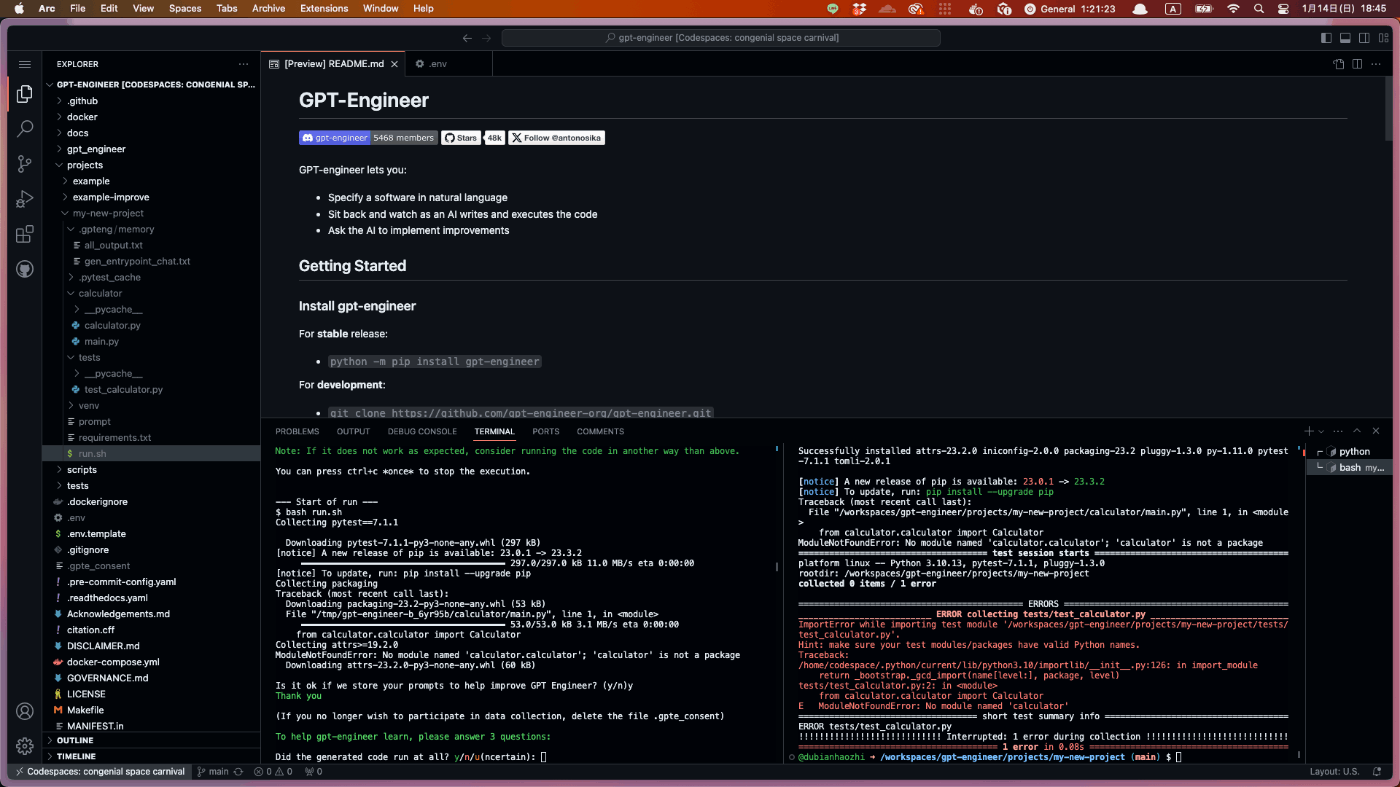This screenshot has width=1400, height=787.
Task: Click the gpt-engineer Discord members badge
Action: pos(368,138)
